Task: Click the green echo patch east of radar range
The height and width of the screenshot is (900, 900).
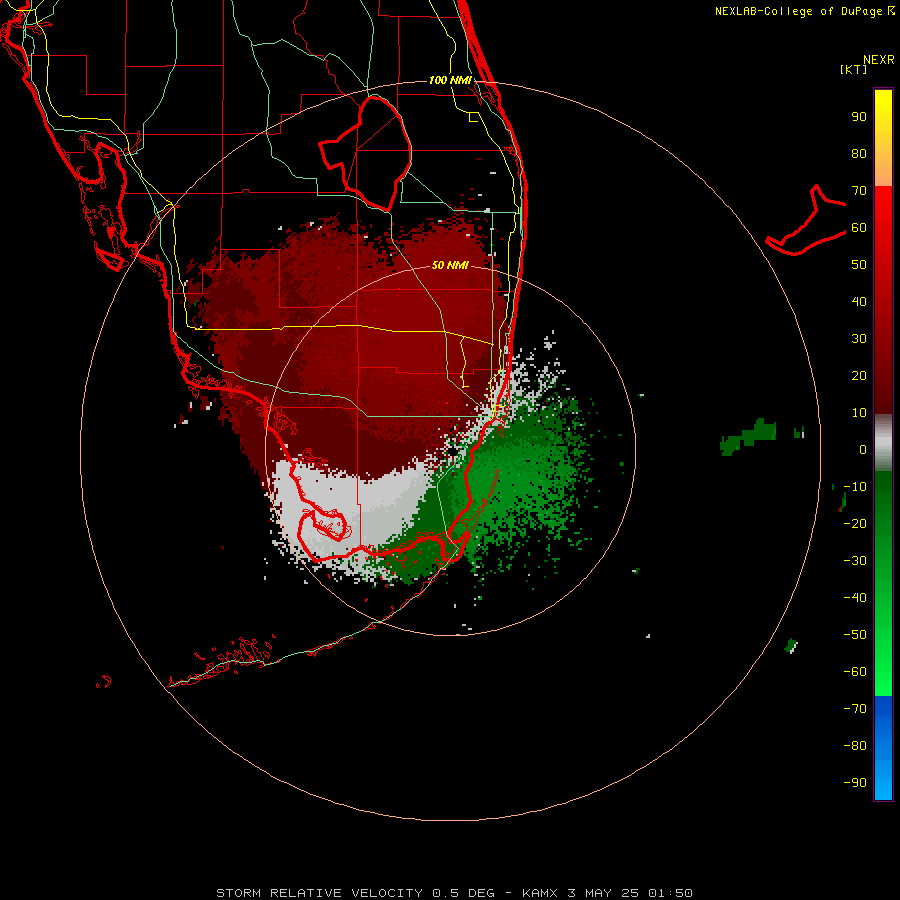Action: [748, 437]
